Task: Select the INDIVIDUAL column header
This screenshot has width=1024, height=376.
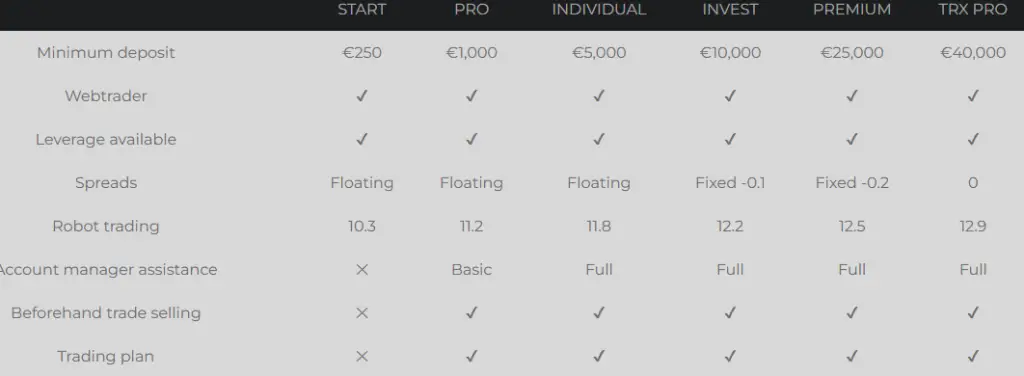Action: click(599, 10)
